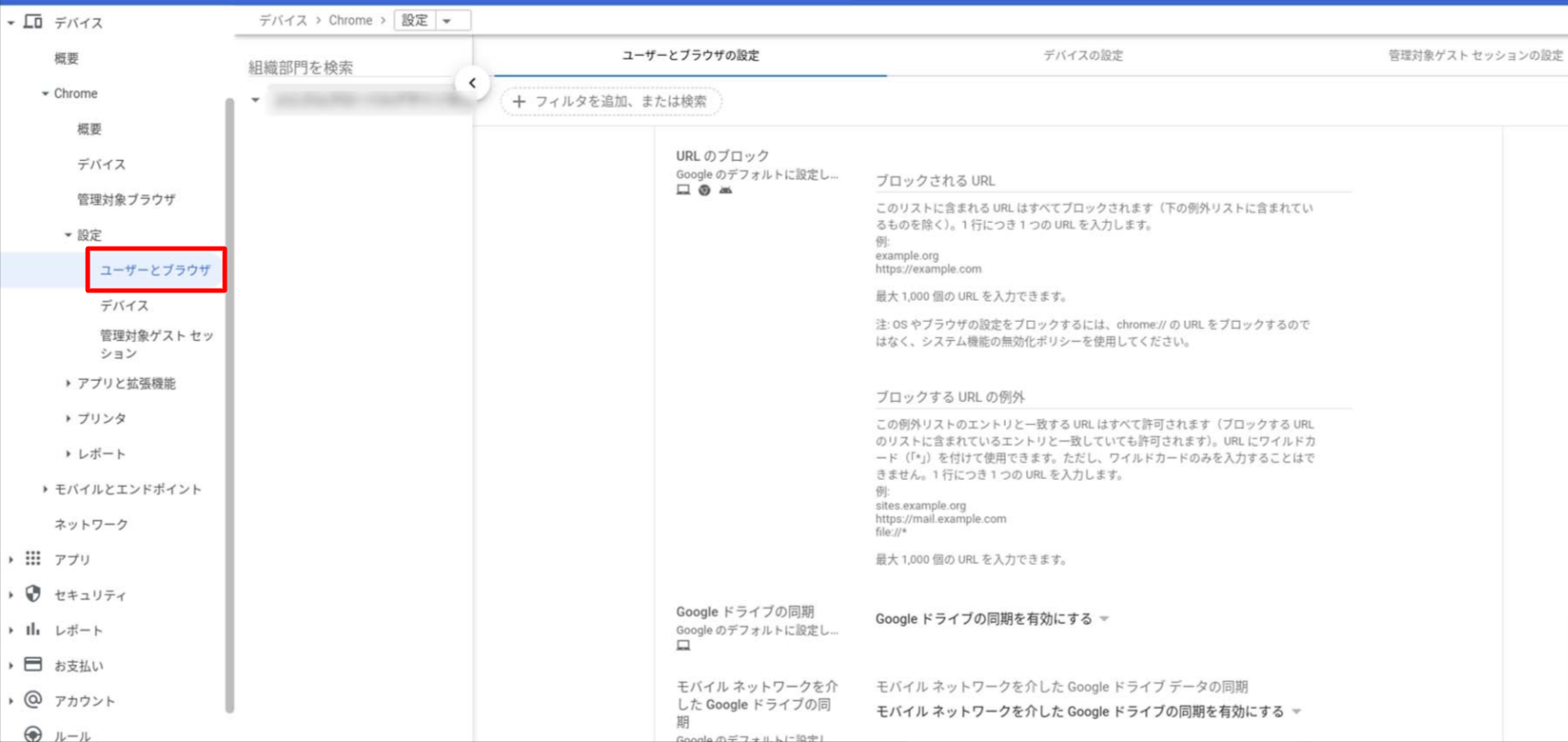This screenshot has height=742, width=1568.
Task: Expand the organization unit tree arrow
Action: [x=256, y=101]
